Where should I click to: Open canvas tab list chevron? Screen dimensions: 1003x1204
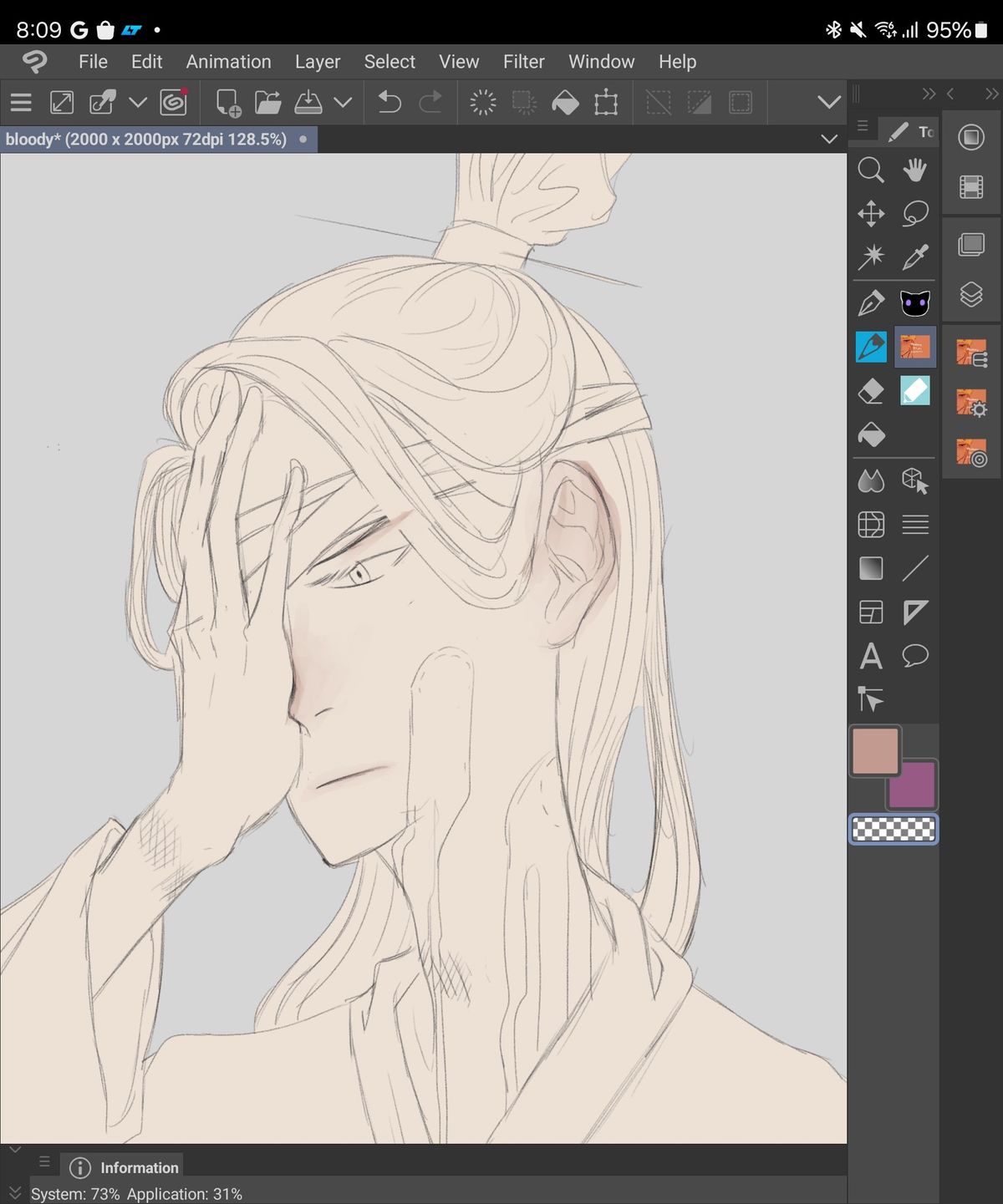(x=829, y=139)
